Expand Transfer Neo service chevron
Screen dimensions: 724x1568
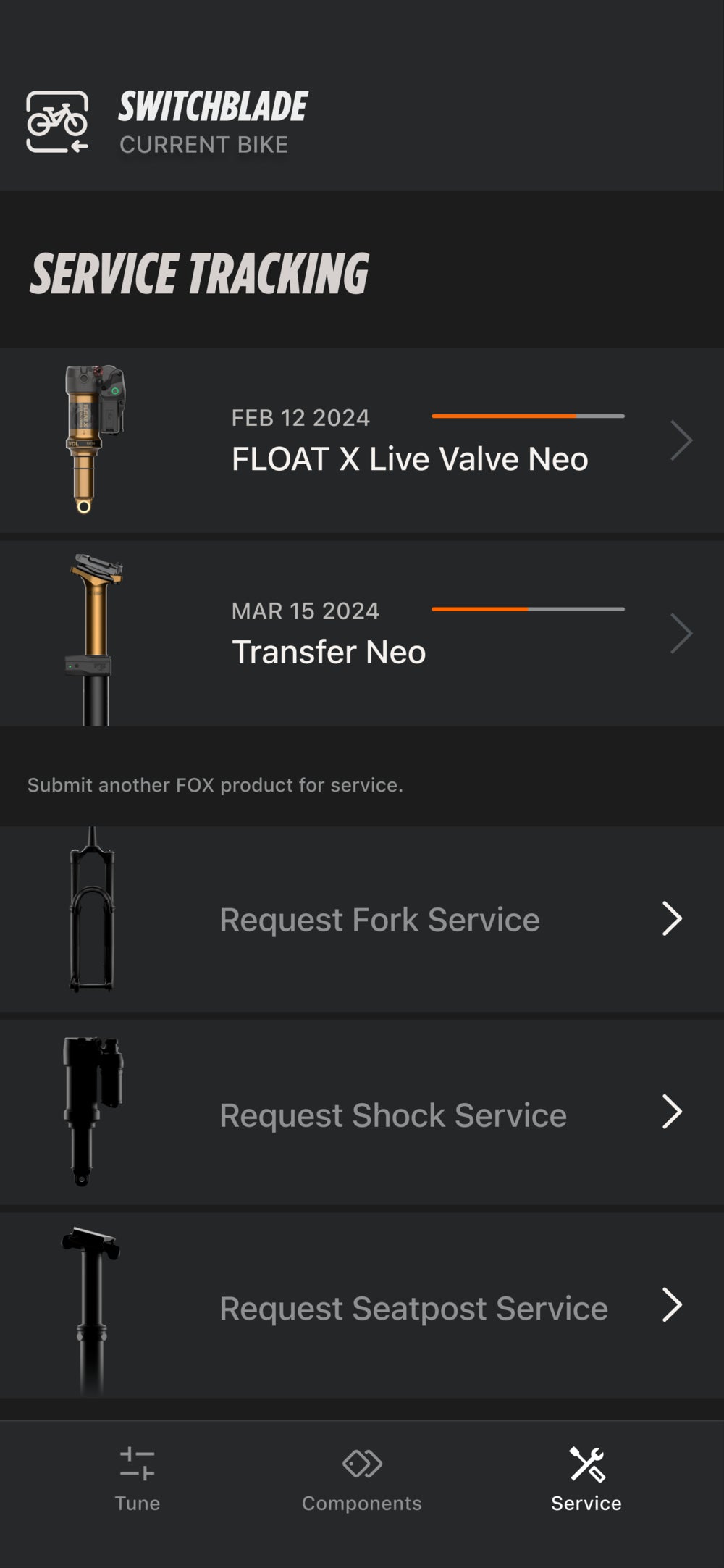(x=681, y=634)
